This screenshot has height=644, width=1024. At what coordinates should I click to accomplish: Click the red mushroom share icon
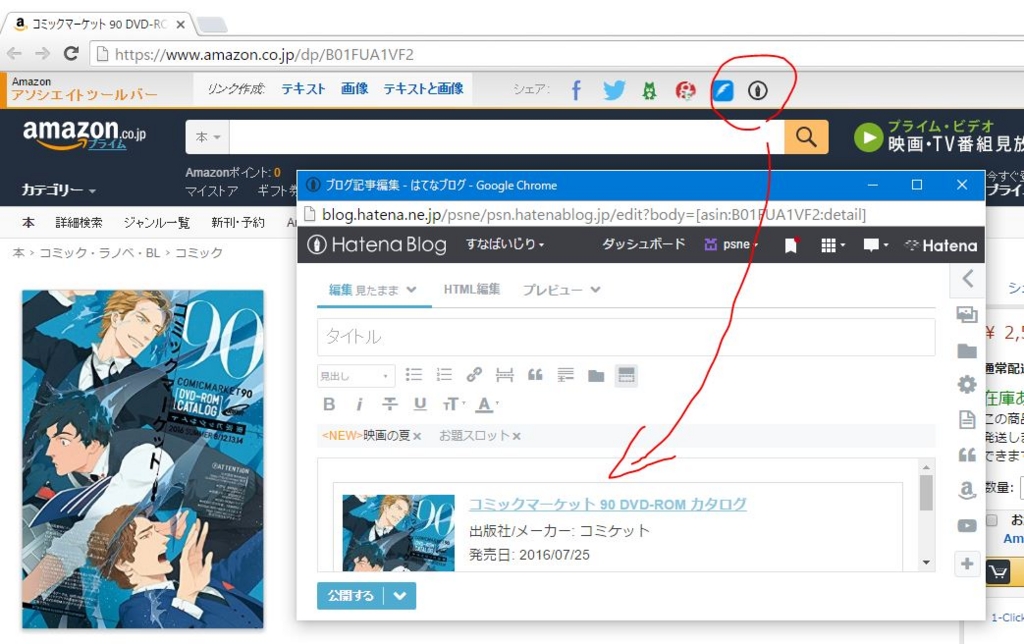point(685,90)
